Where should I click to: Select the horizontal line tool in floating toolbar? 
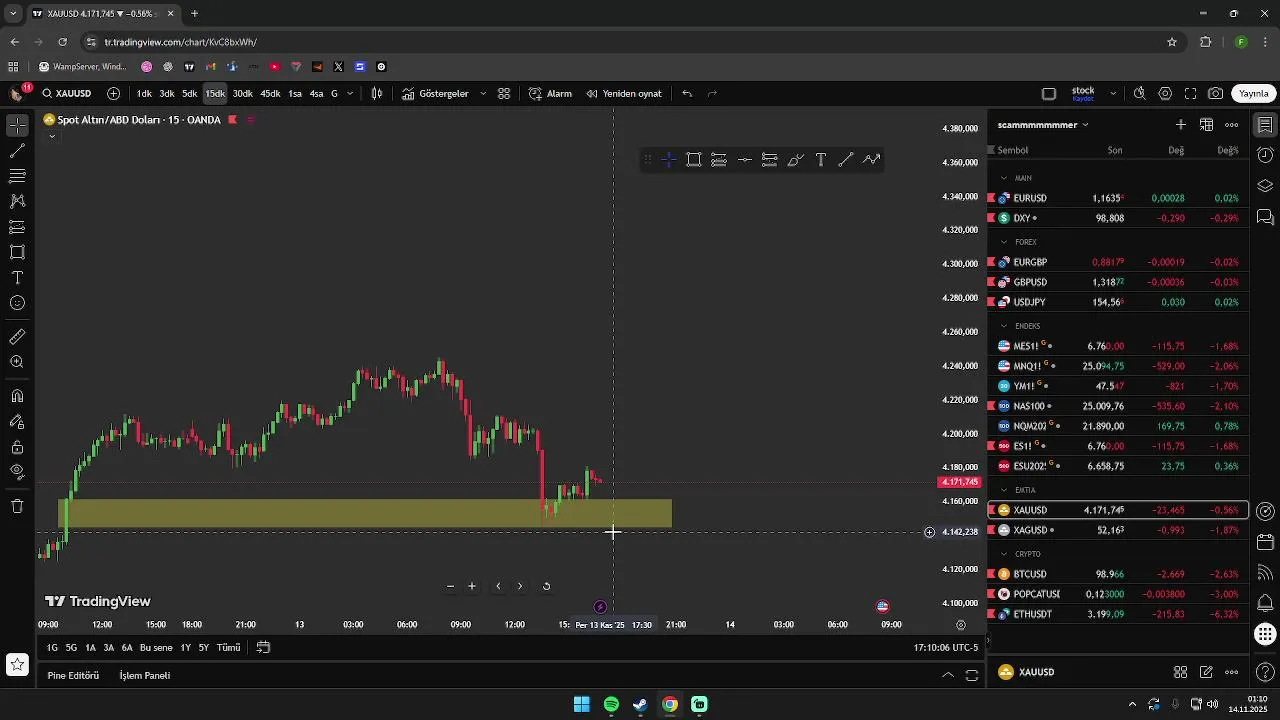coord(744,160)
